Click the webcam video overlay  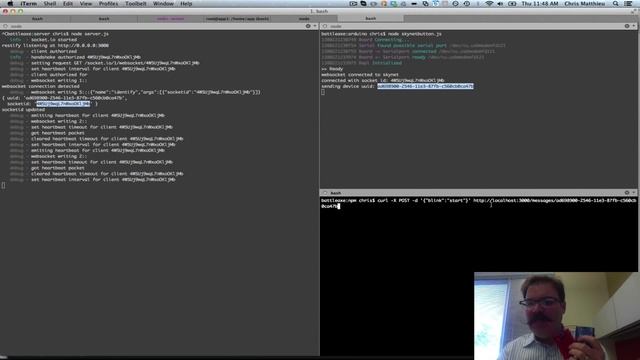557,316
